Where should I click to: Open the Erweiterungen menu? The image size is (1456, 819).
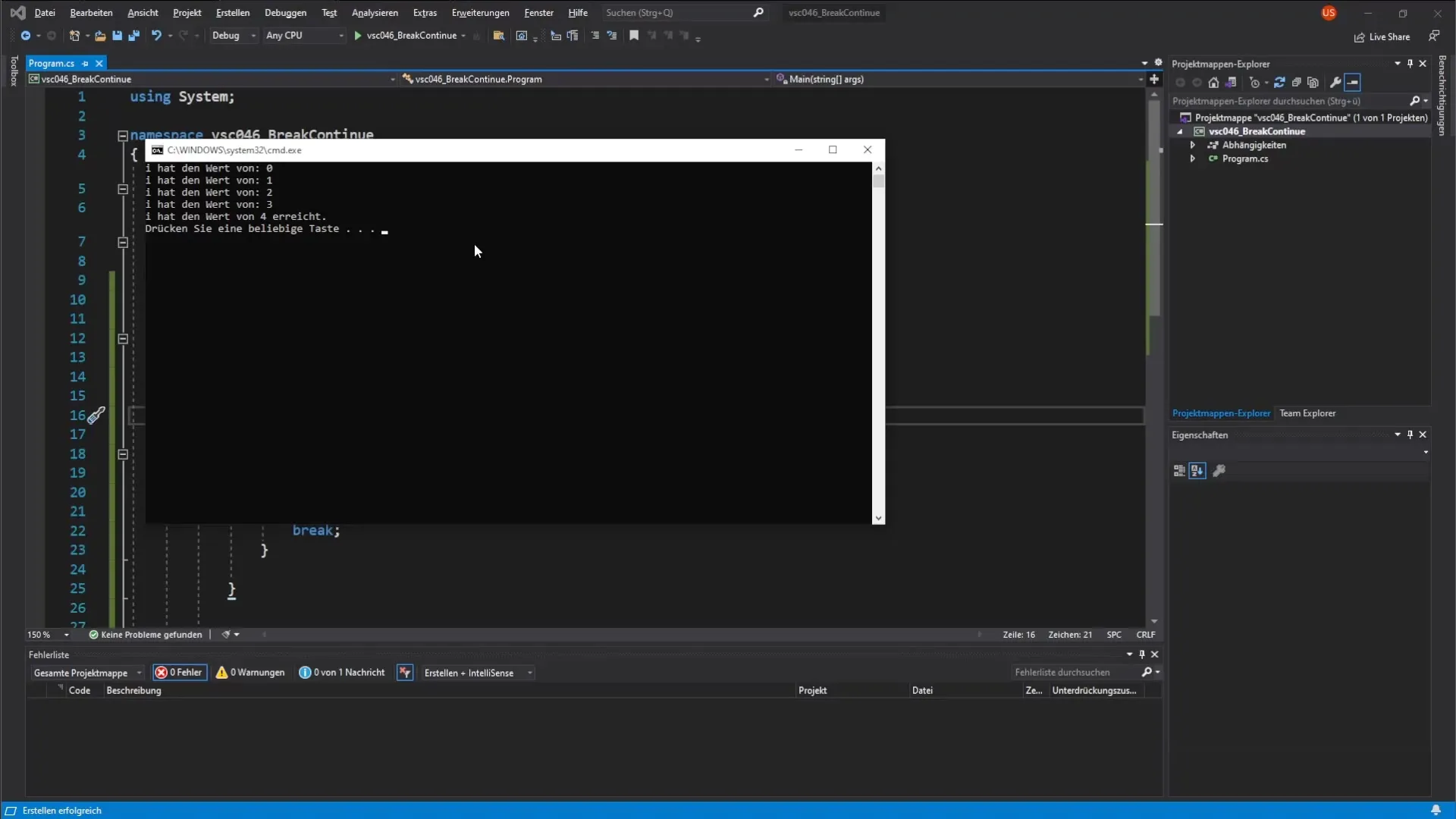[x=481, y=13]
